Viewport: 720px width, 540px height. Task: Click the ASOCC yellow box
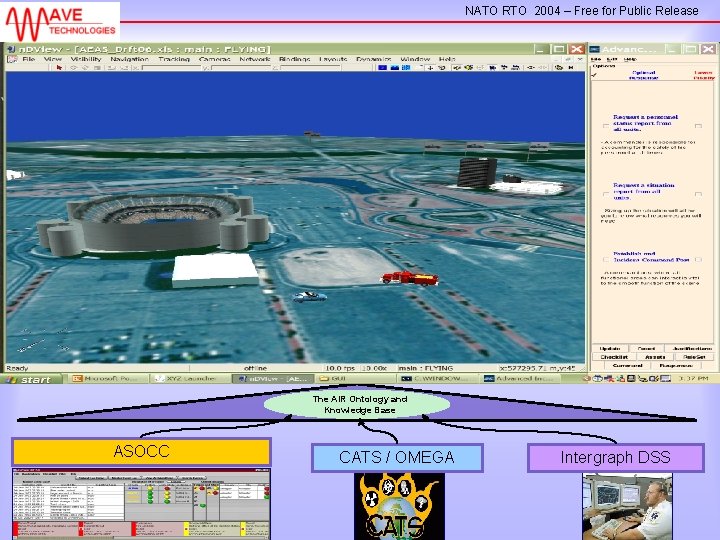(x=141, y=451)
